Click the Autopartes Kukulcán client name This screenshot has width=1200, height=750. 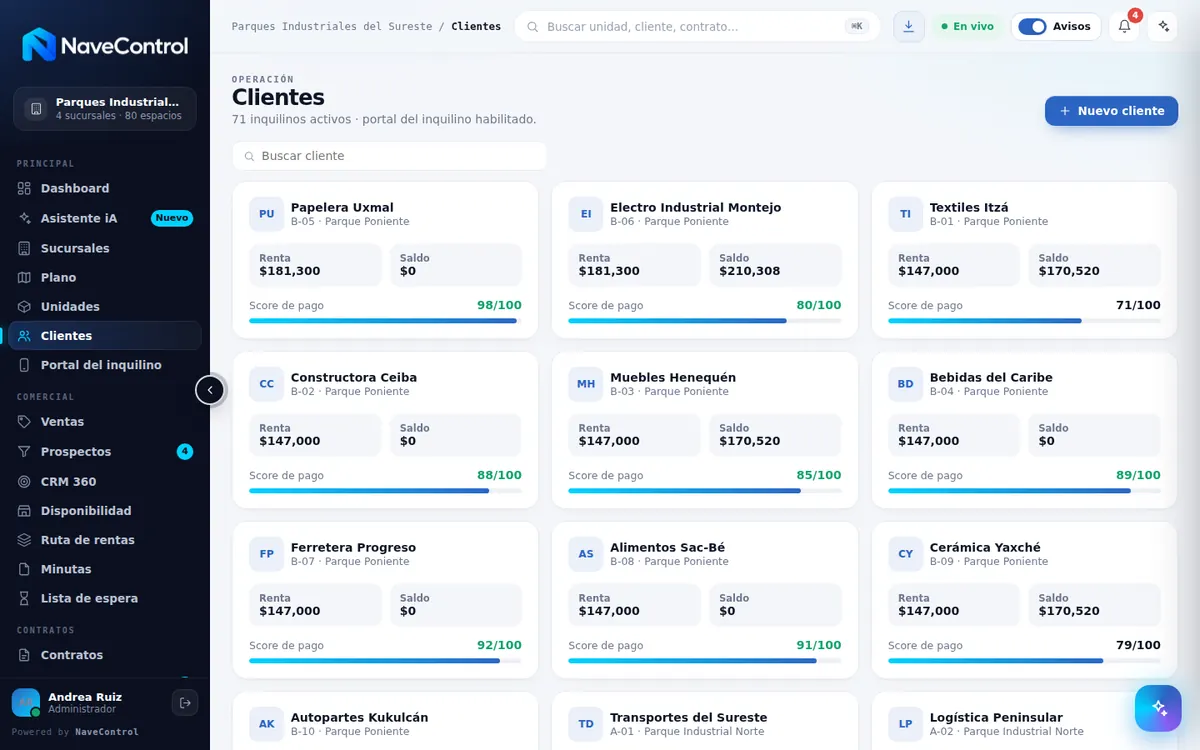(x=359, y=717)
